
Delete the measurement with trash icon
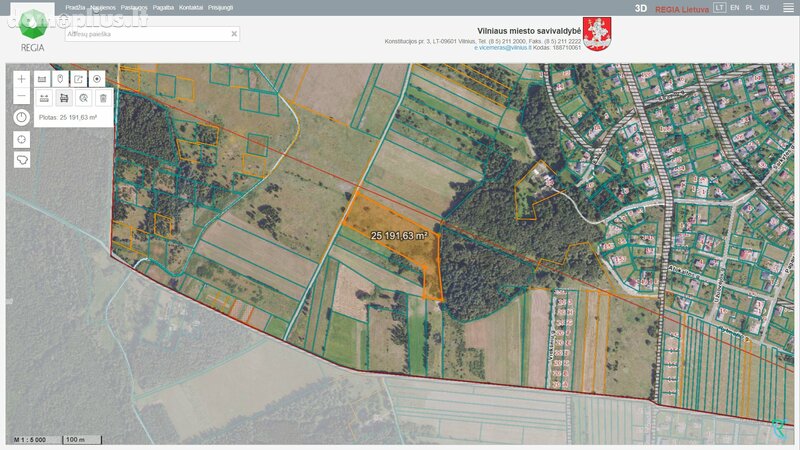[104, 98]
